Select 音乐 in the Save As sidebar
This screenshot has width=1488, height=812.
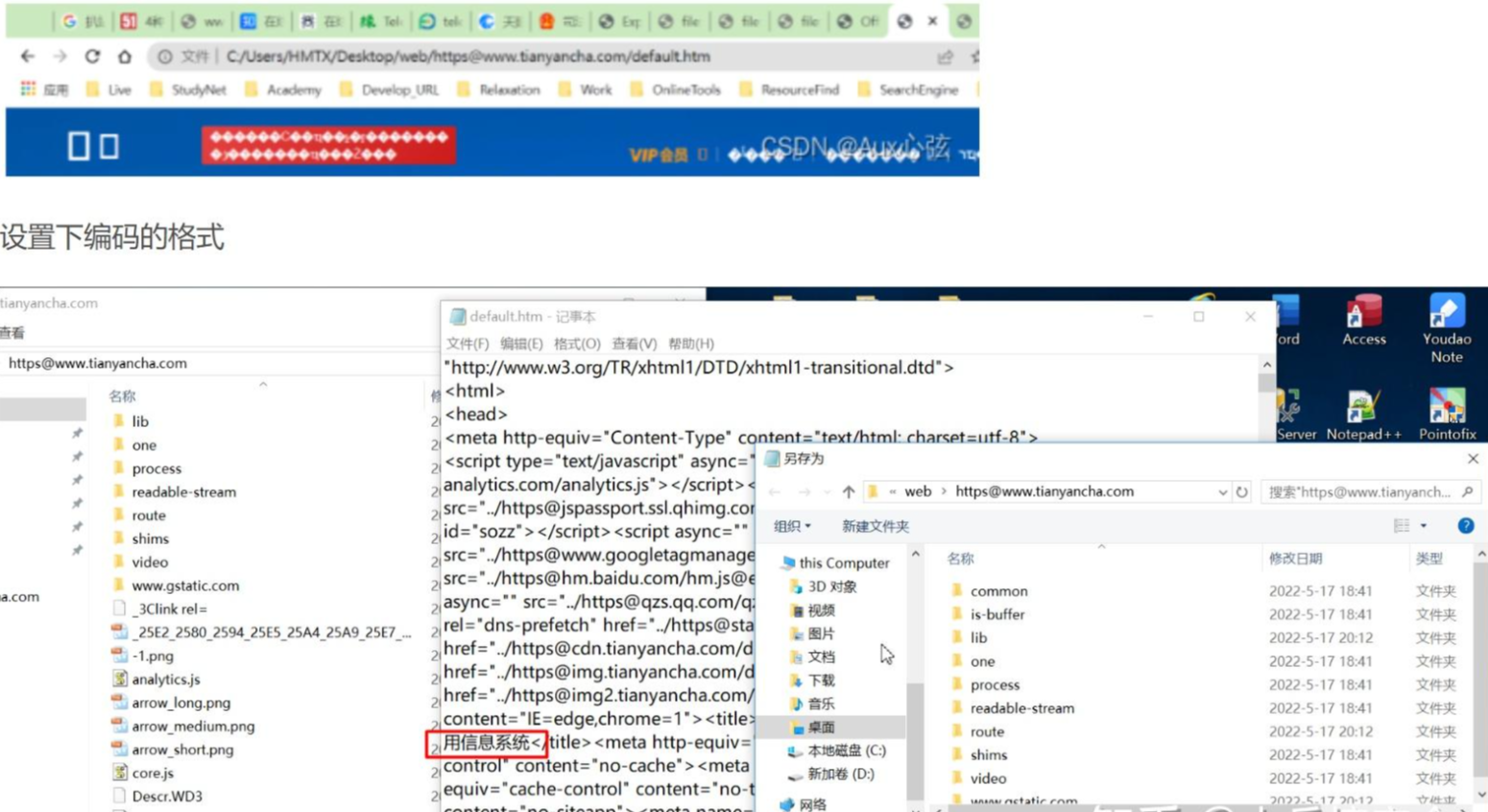(812, 704)
